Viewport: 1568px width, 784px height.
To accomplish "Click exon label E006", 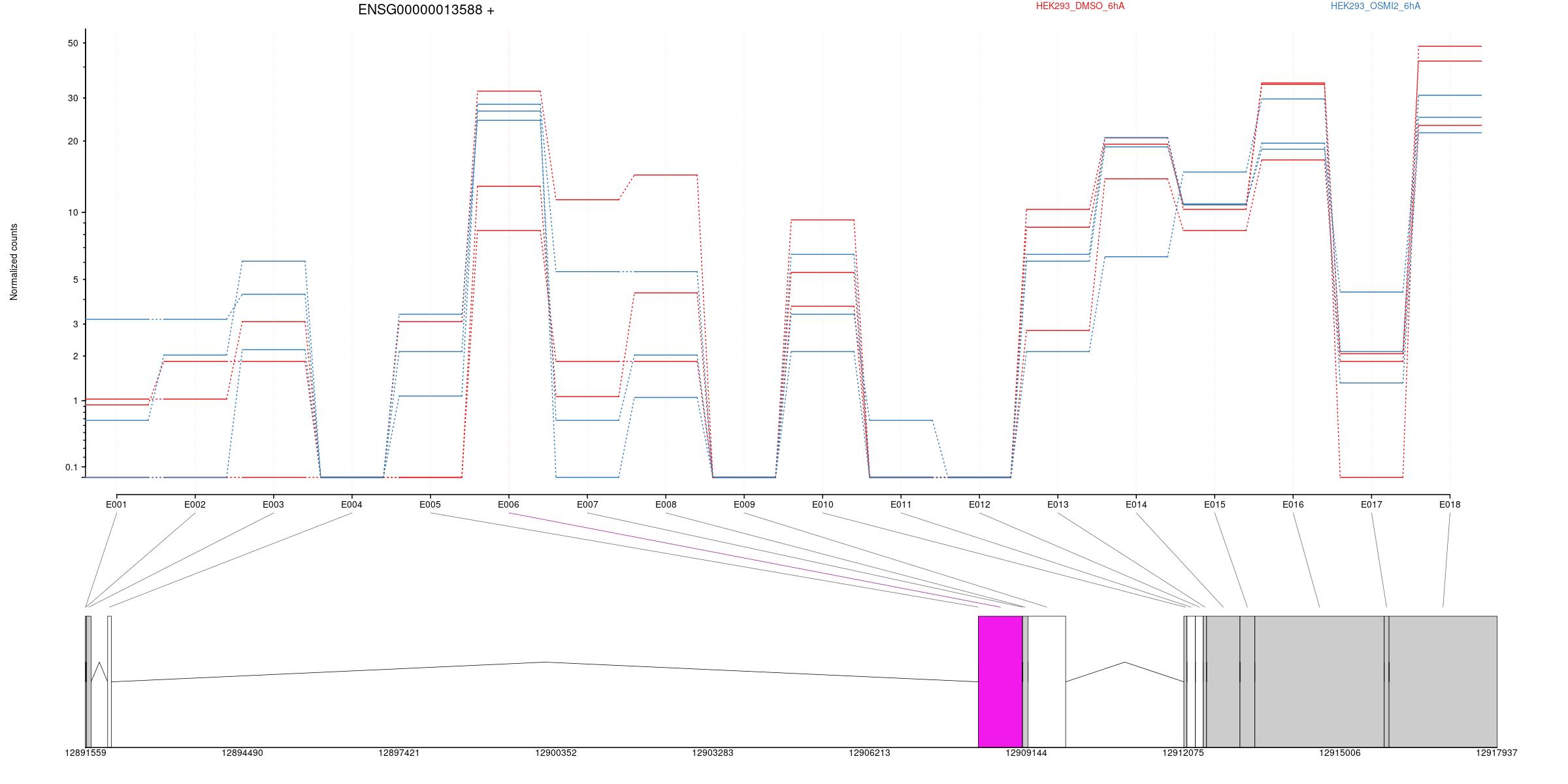I will pyautogui.click(x=508, y=504).
